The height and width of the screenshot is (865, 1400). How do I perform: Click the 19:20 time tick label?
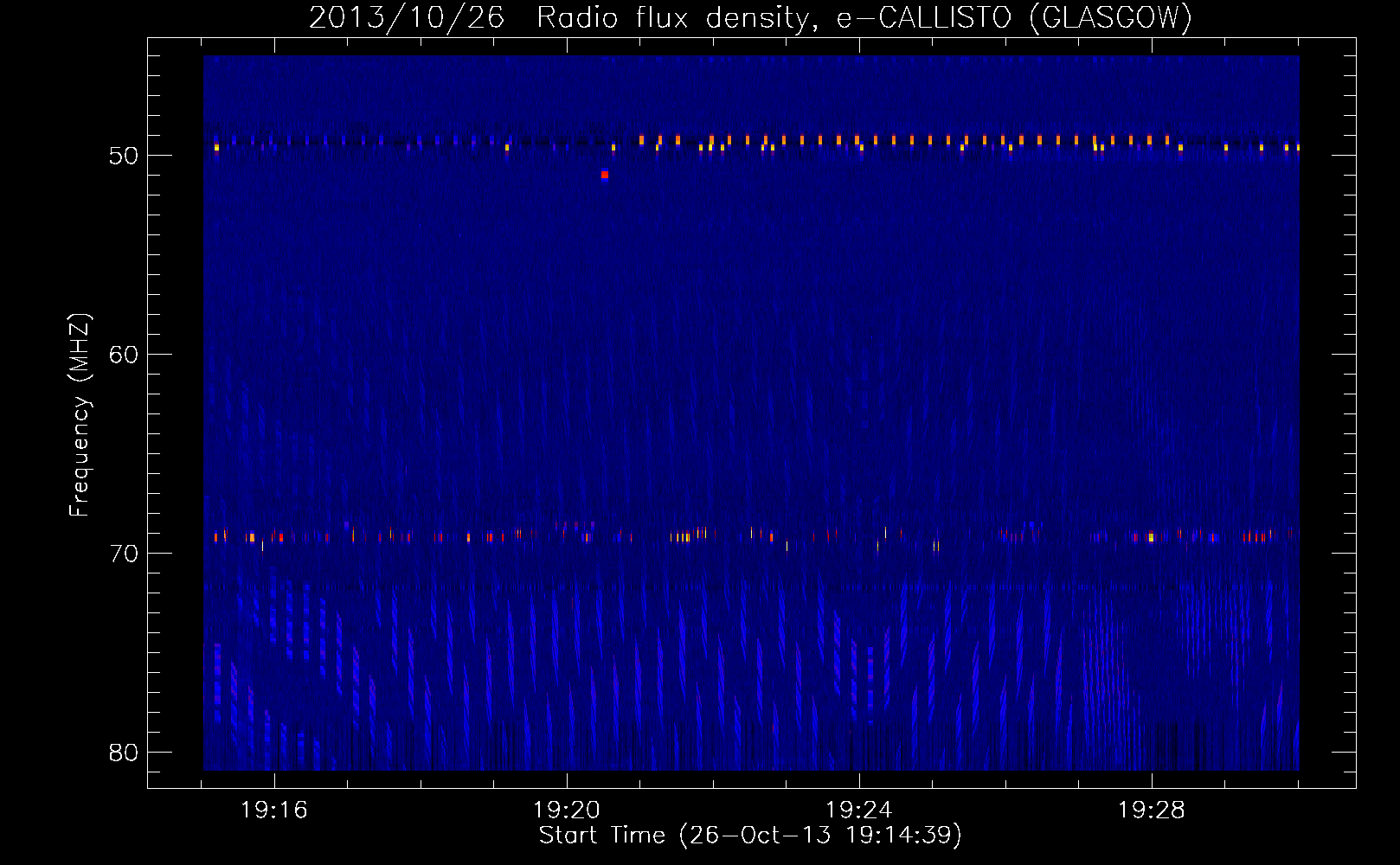click(567, 811)
